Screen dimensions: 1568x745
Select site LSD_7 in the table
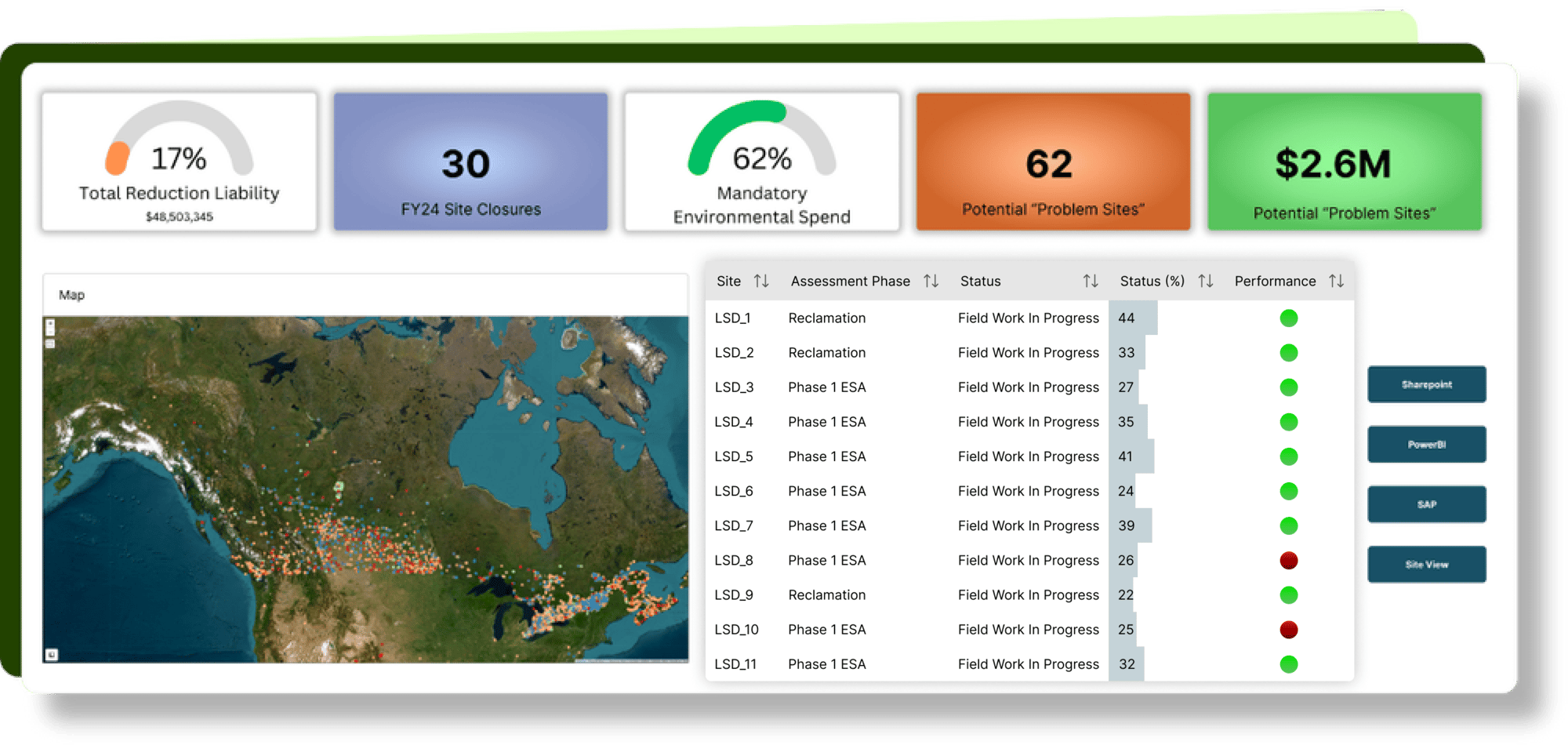pos(734,525)
